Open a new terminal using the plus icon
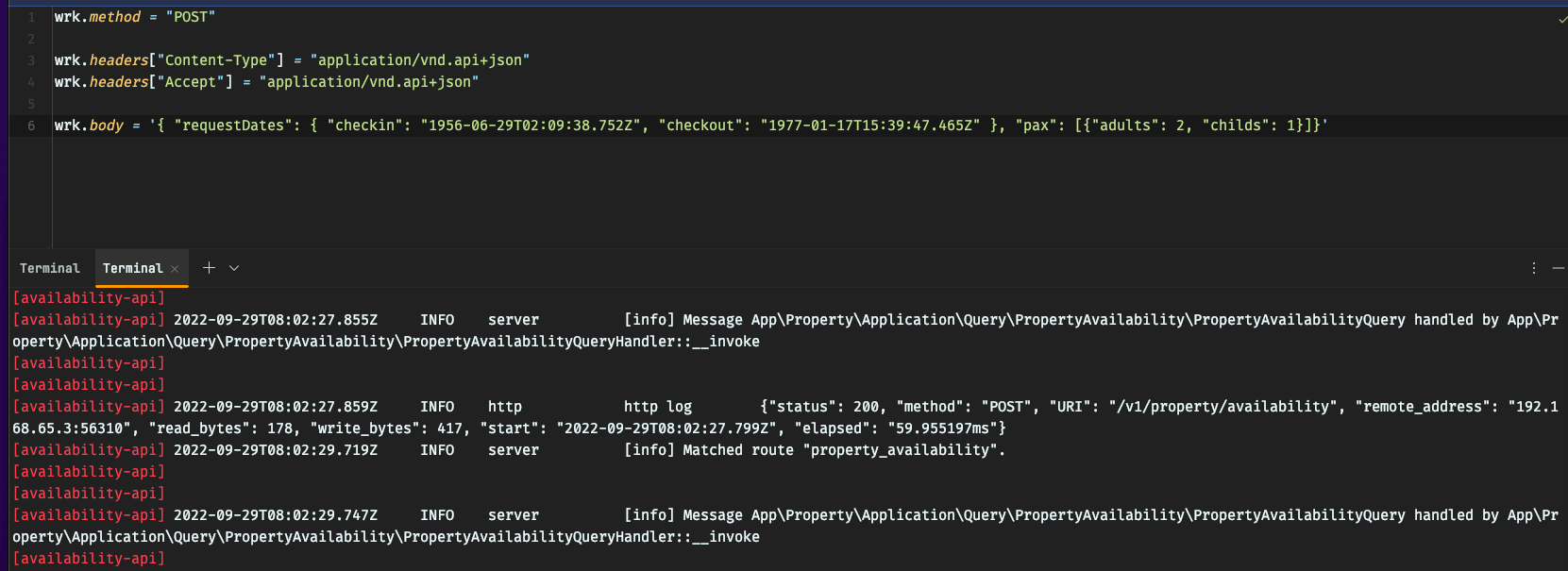Screen dimensions: 1568x571 [209, 268]
